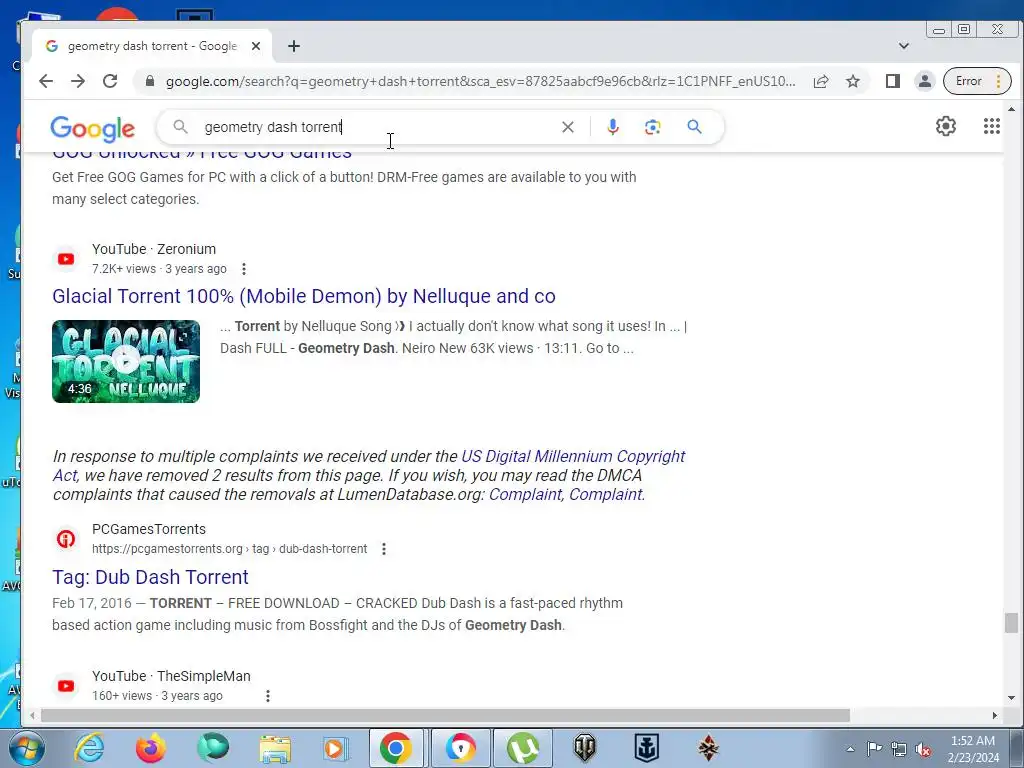This screenshot has width=1024, height=768.
Task: Open the tab search dropdown chevron
Action: pyautogui.click(x=904, y=46)
